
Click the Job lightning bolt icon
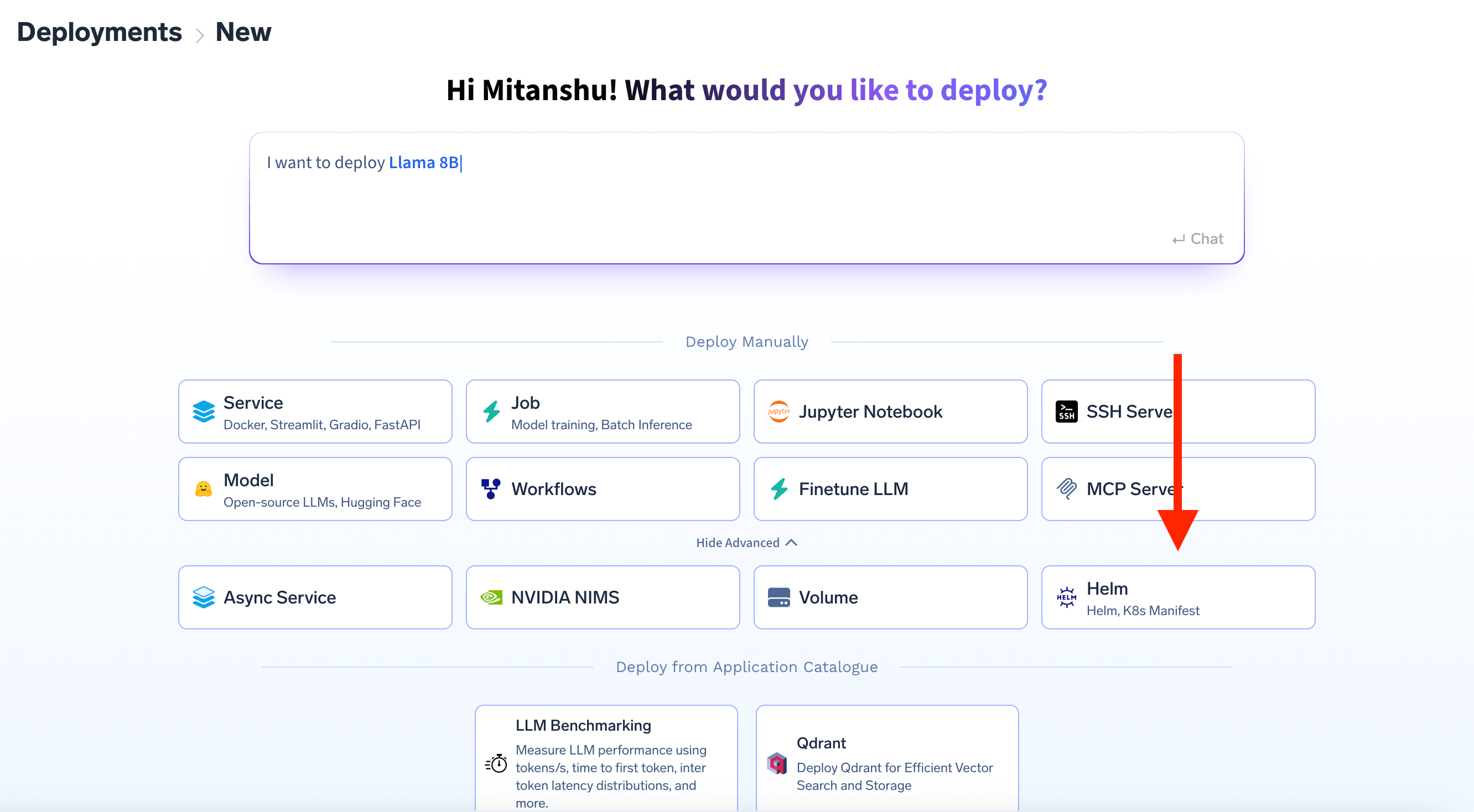click(x=491, y=411)
